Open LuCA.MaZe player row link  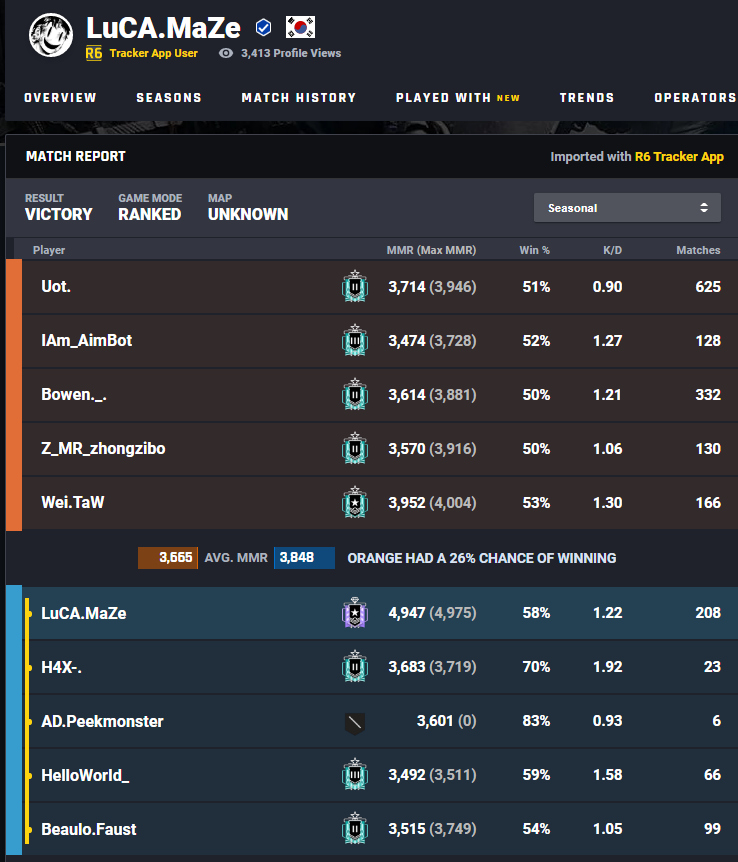click(x=84, y=613)
